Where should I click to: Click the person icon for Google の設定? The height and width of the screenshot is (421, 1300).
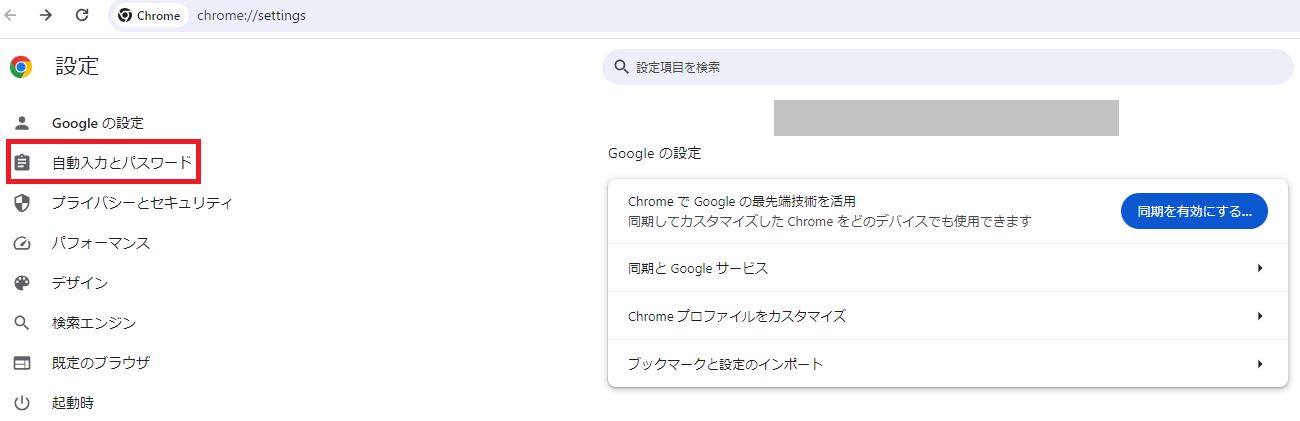coord(22,123)
